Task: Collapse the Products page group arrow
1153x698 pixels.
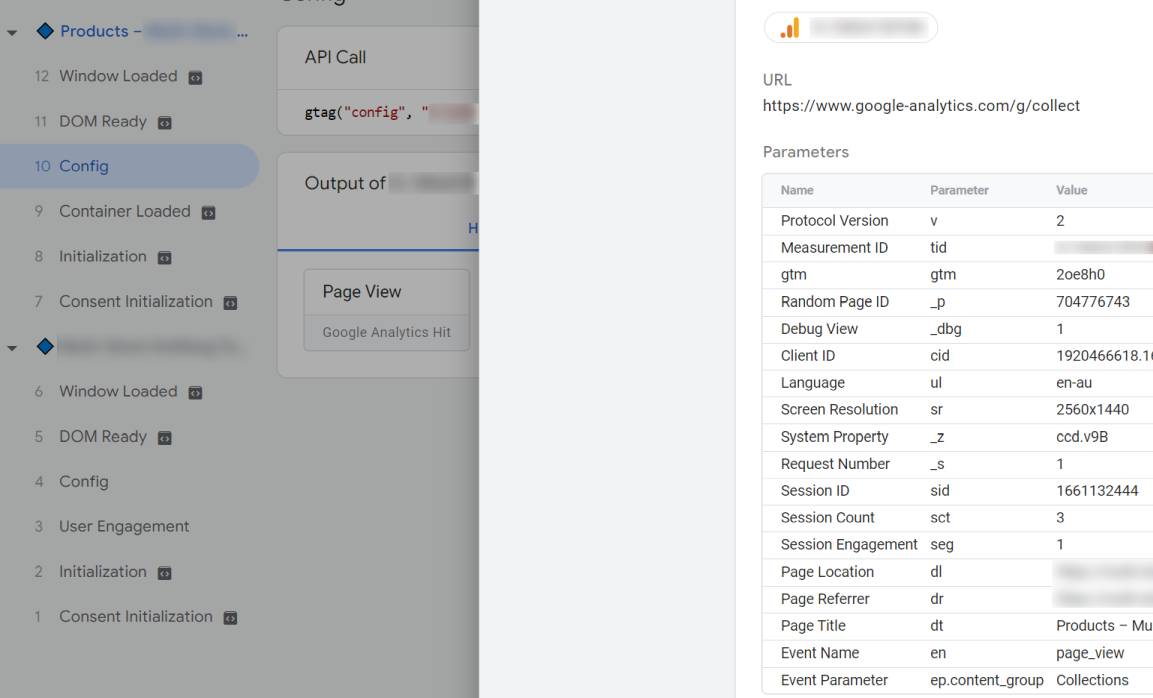Action: 12,32
